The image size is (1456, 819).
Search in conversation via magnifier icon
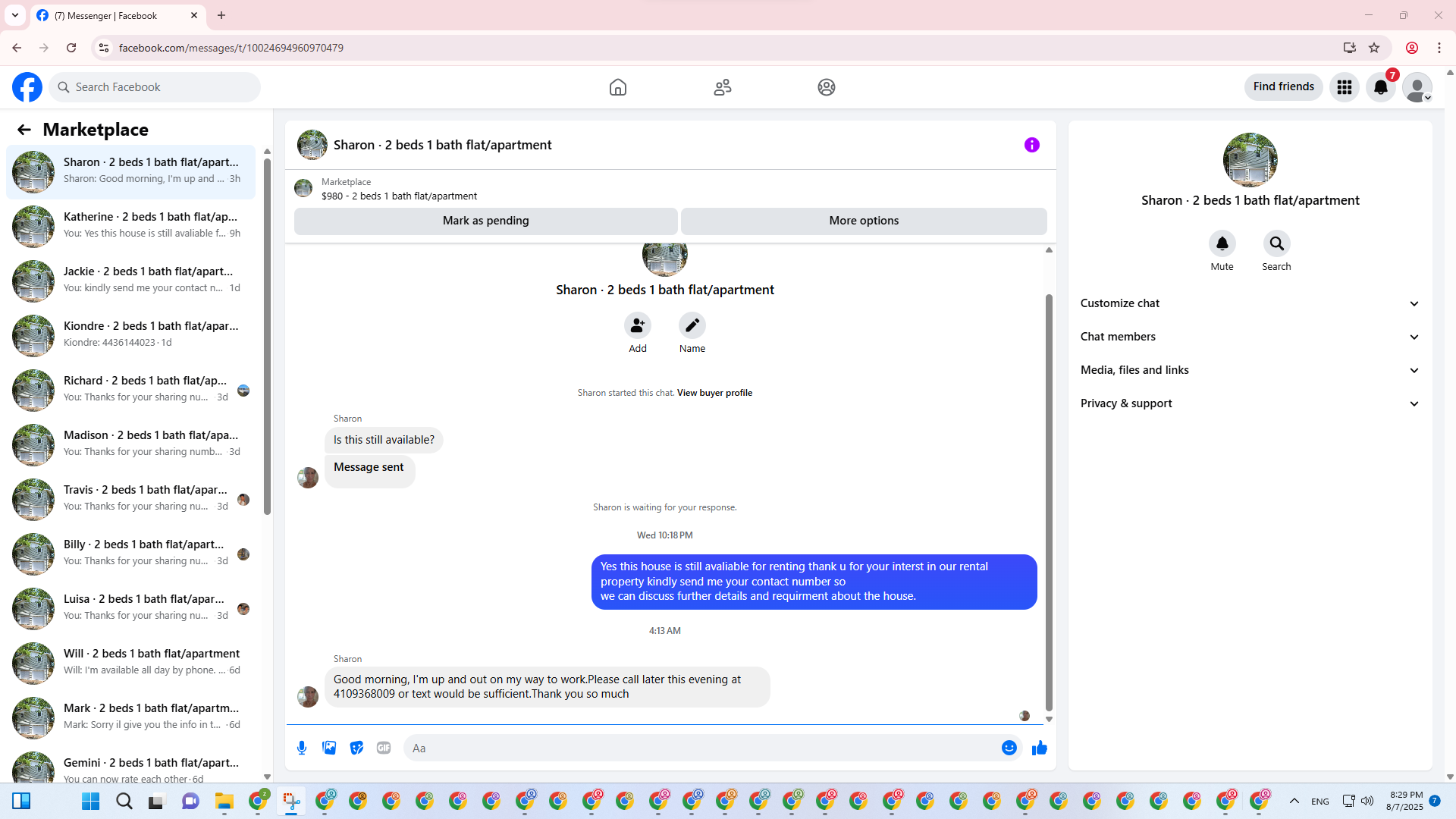click(1276, 243)
